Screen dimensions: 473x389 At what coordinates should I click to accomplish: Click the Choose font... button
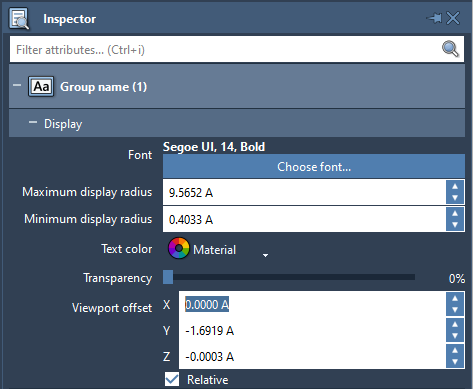314,166
